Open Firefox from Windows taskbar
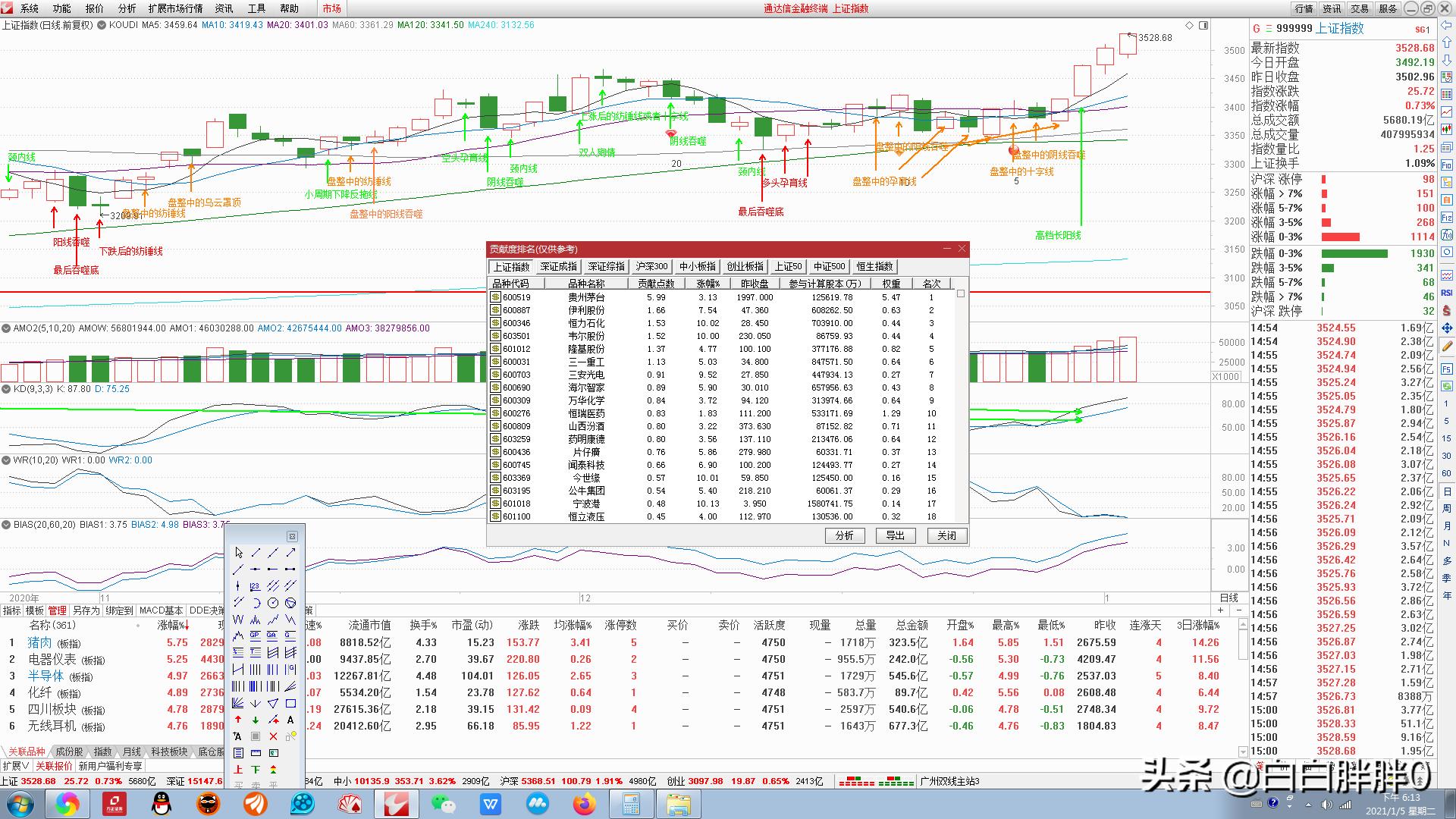This screenshot has width=1456, height=819. click(584, 804)
